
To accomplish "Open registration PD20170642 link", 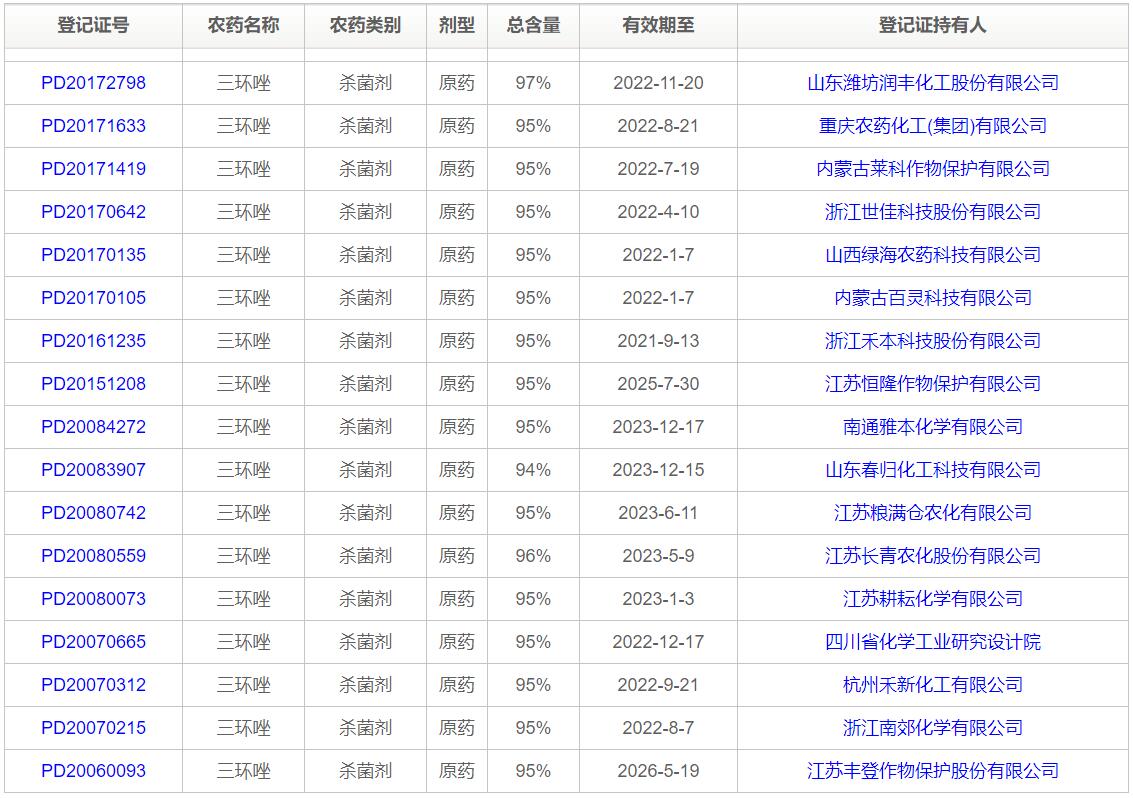I will click(93, 212).
